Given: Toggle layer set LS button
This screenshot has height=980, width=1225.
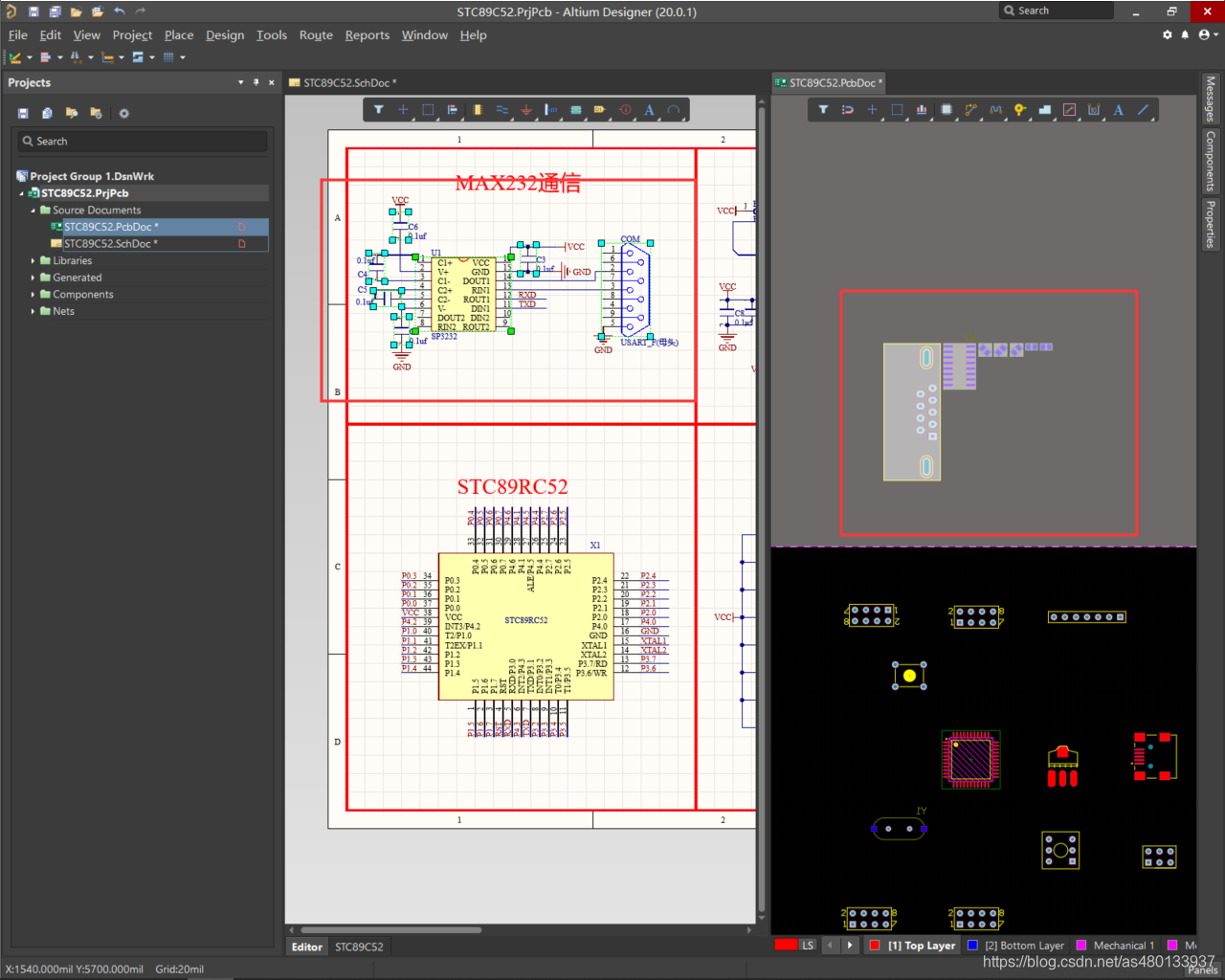Looking at the screenshot, I should (x=808, y=946).
